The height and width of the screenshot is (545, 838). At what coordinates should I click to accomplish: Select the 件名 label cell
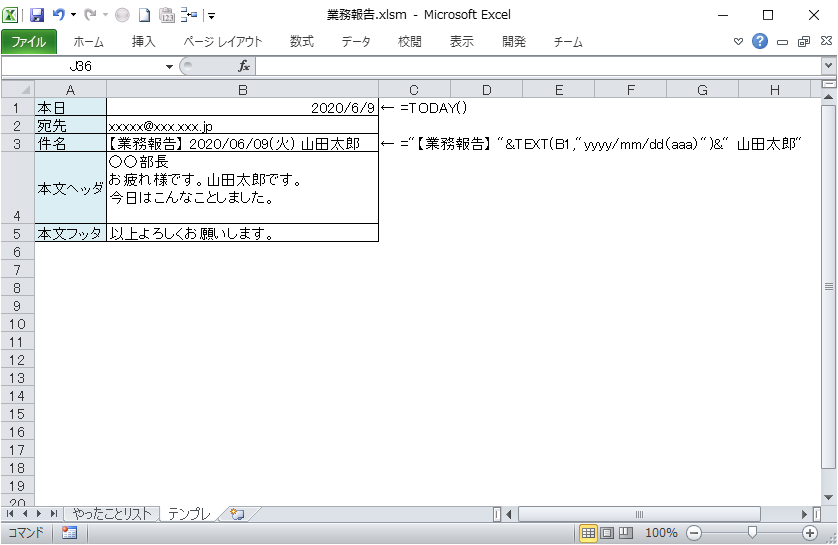tap(71, 143)
